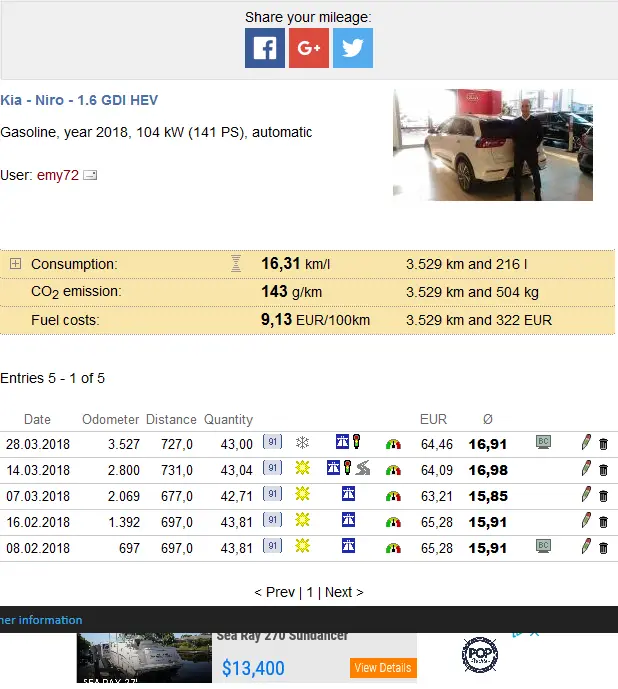
Task: Send message via envelope icon next to emy72
Action: coord(90,175)
